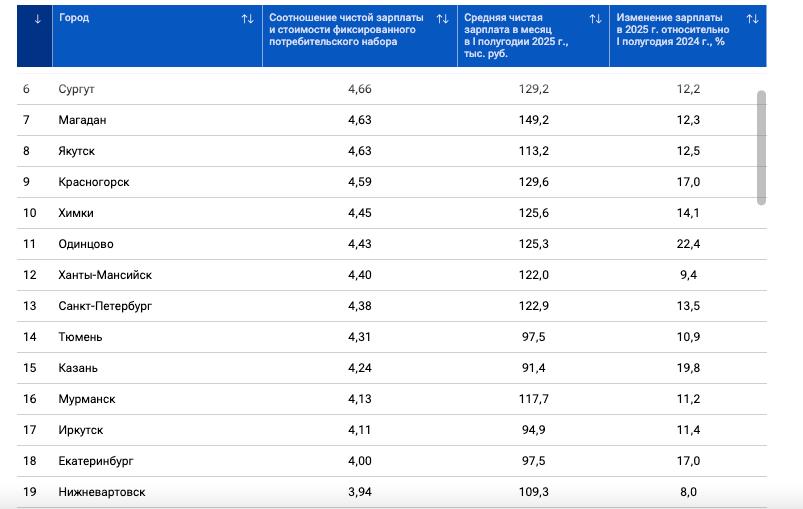
Task: Click rank number 16 for Мурманск
Action: pos(30,399)
